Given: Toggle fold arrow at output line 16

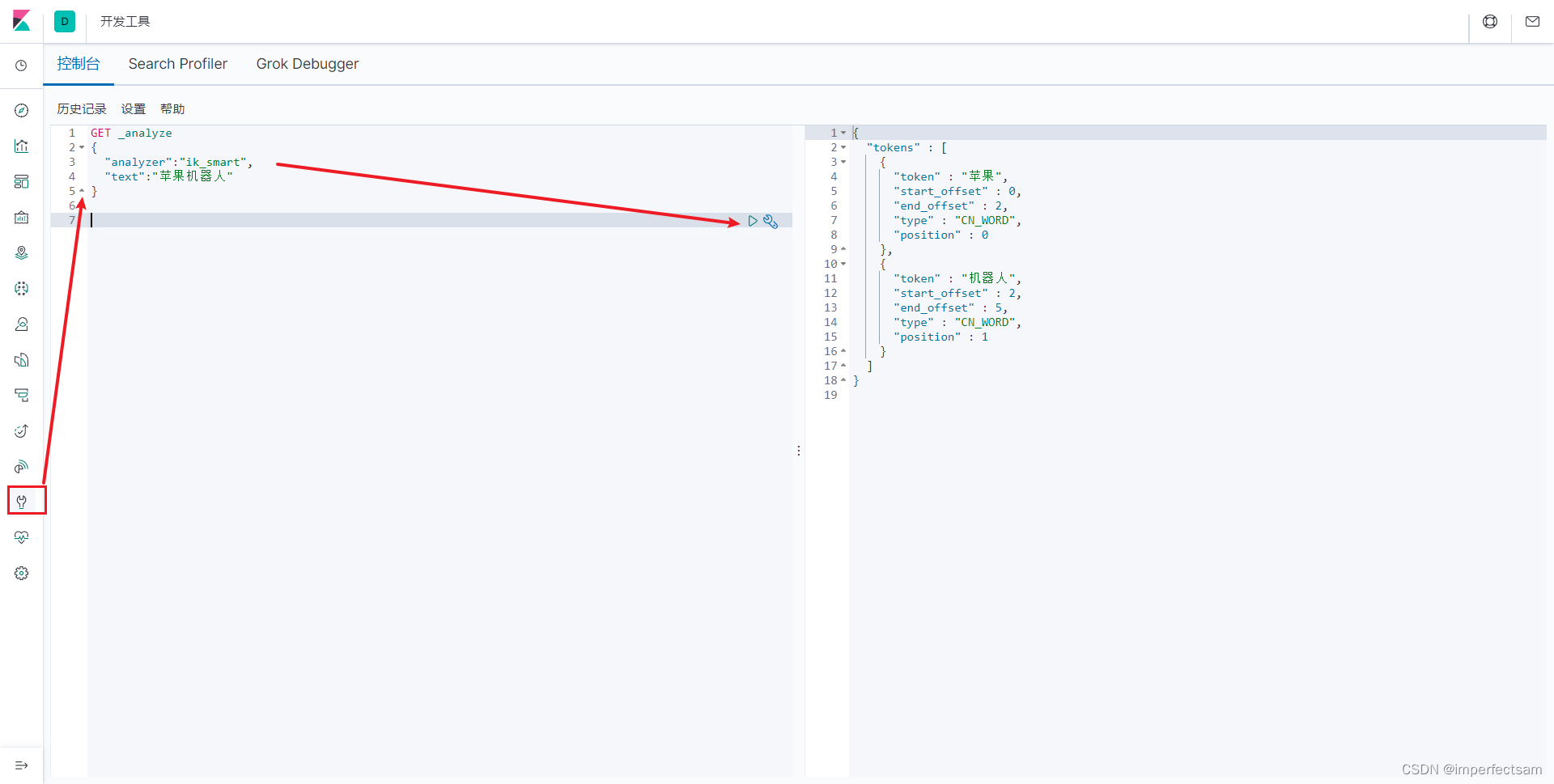Looking at the screenshot, I should coord(843,351).
